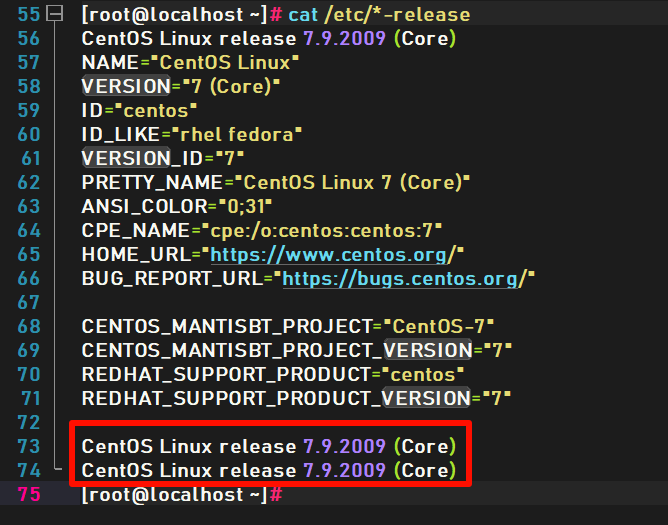Screen dimensions: 668x525
Task: Click the "CentOS Linux" value on line 57
Action: point(224,63)
